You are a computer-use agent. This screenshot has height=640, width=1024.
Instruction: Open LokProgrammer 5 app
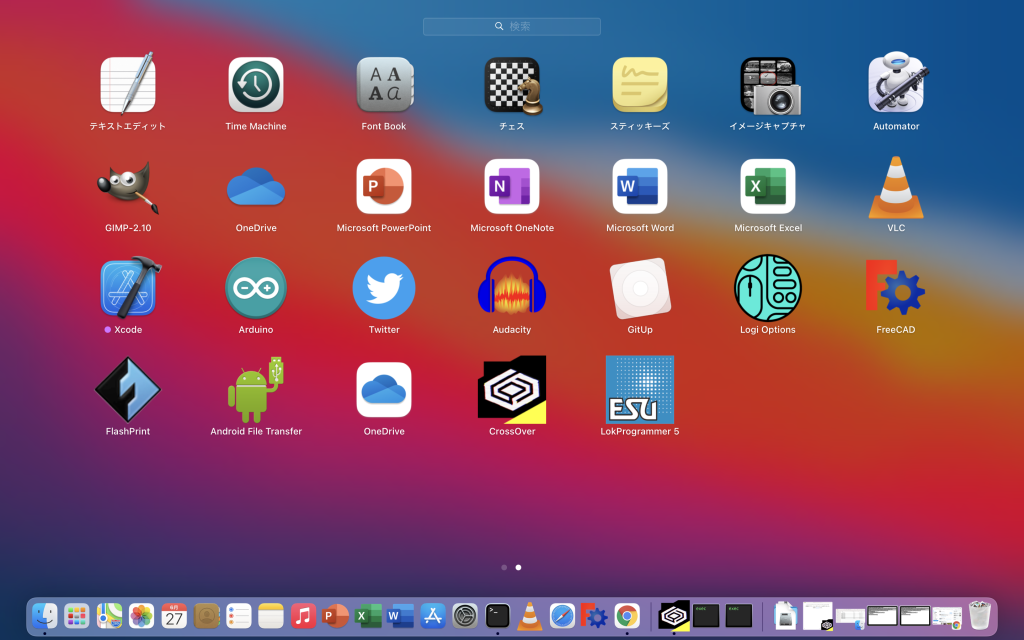[x=640, y=390]
